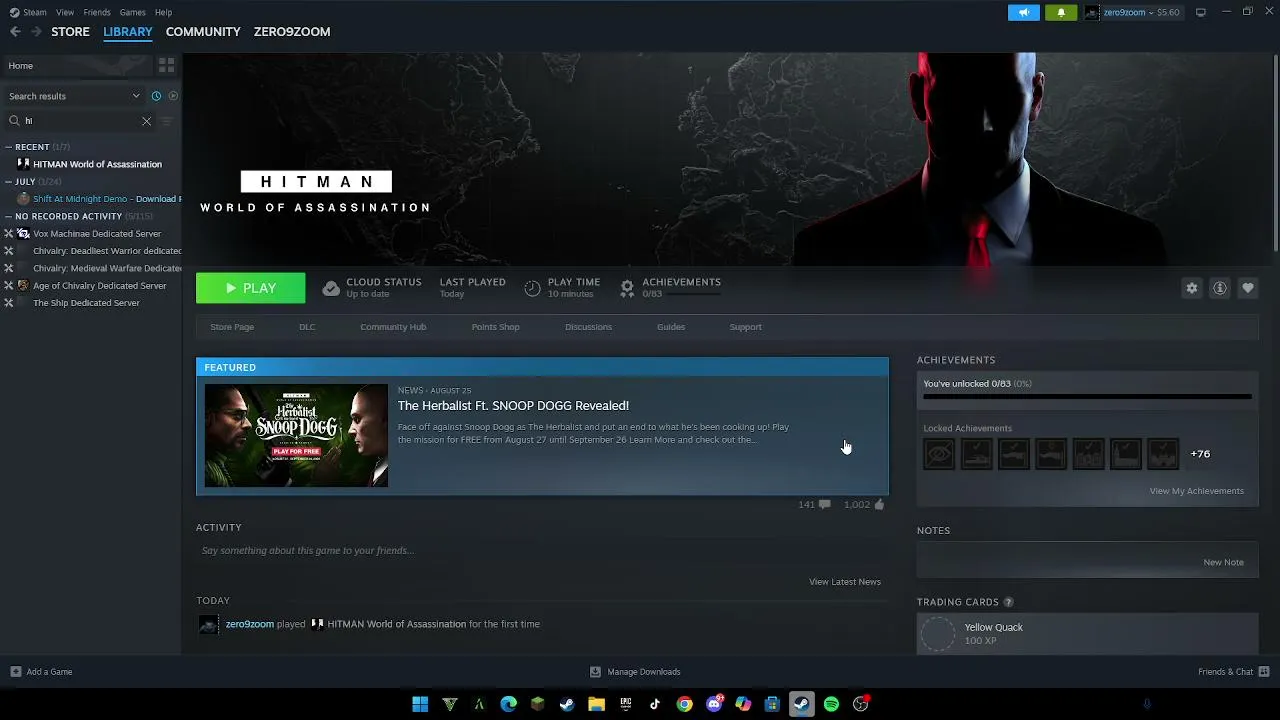Click the Add a Game plus icon
Screen dimensions: 1280x720
pos(15,672)
